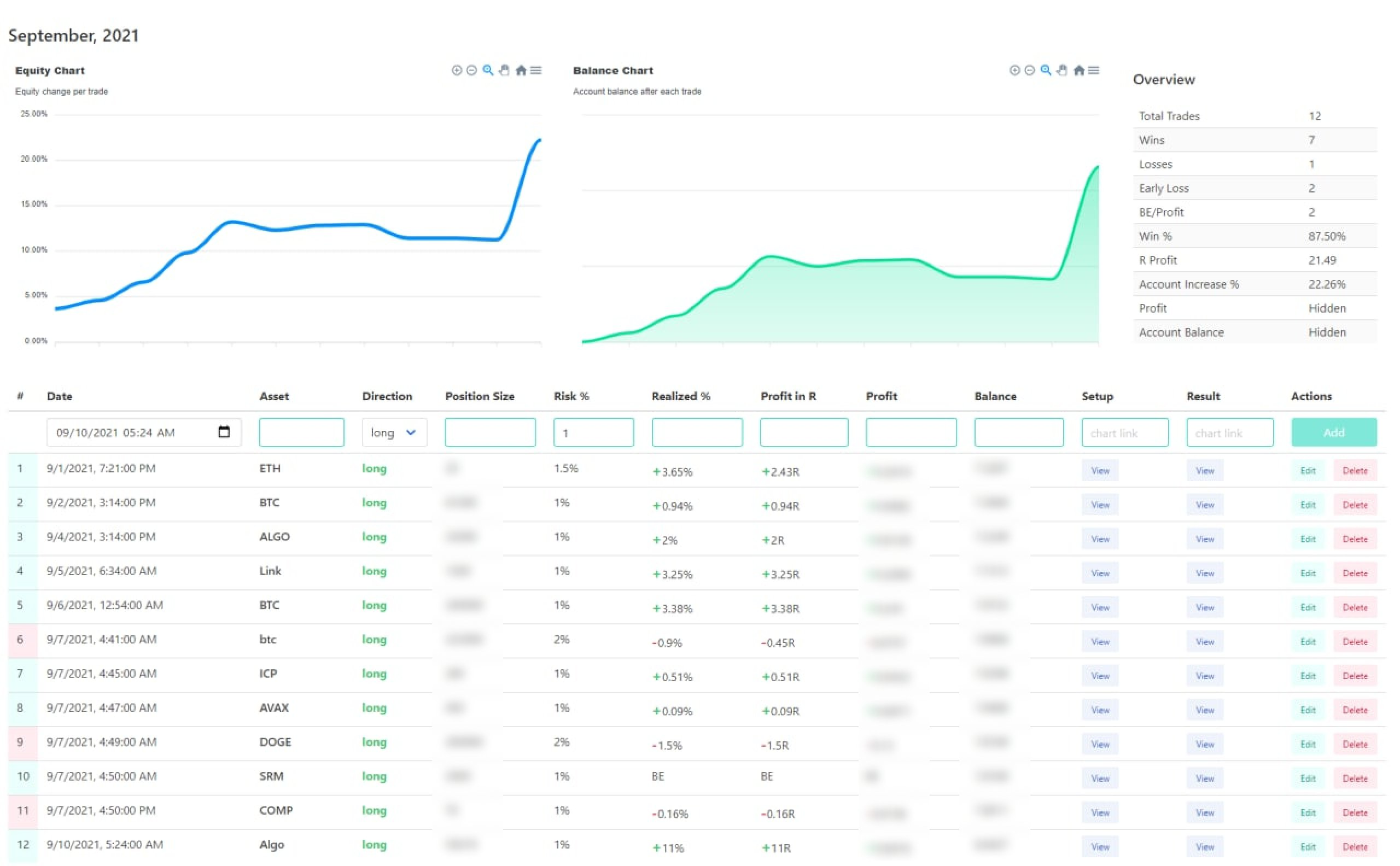The width and height of the screenshot is (1400, 866).
Task: View result chart for COMP trade row 11
Action: pyautogui.click(x=1205, y=813)
